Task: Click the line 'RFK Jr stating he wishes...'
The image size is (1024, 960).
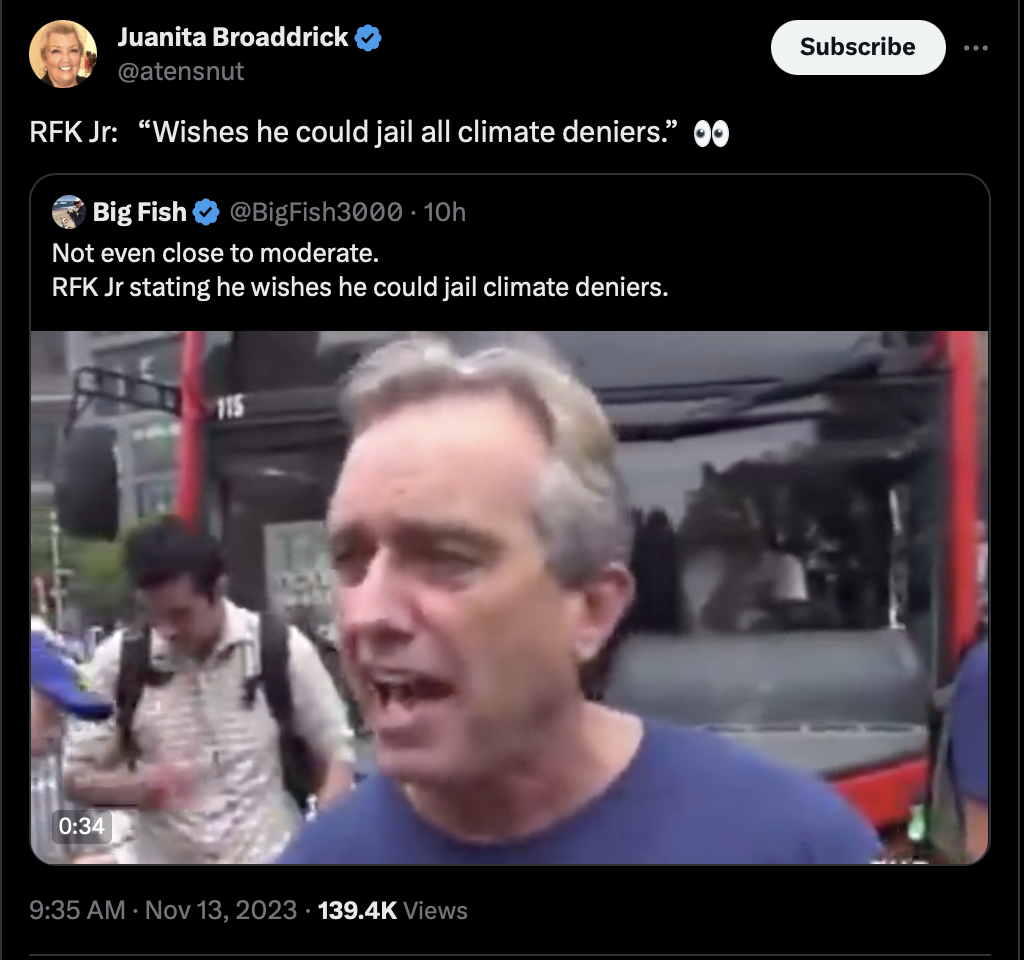Action: 360,287
